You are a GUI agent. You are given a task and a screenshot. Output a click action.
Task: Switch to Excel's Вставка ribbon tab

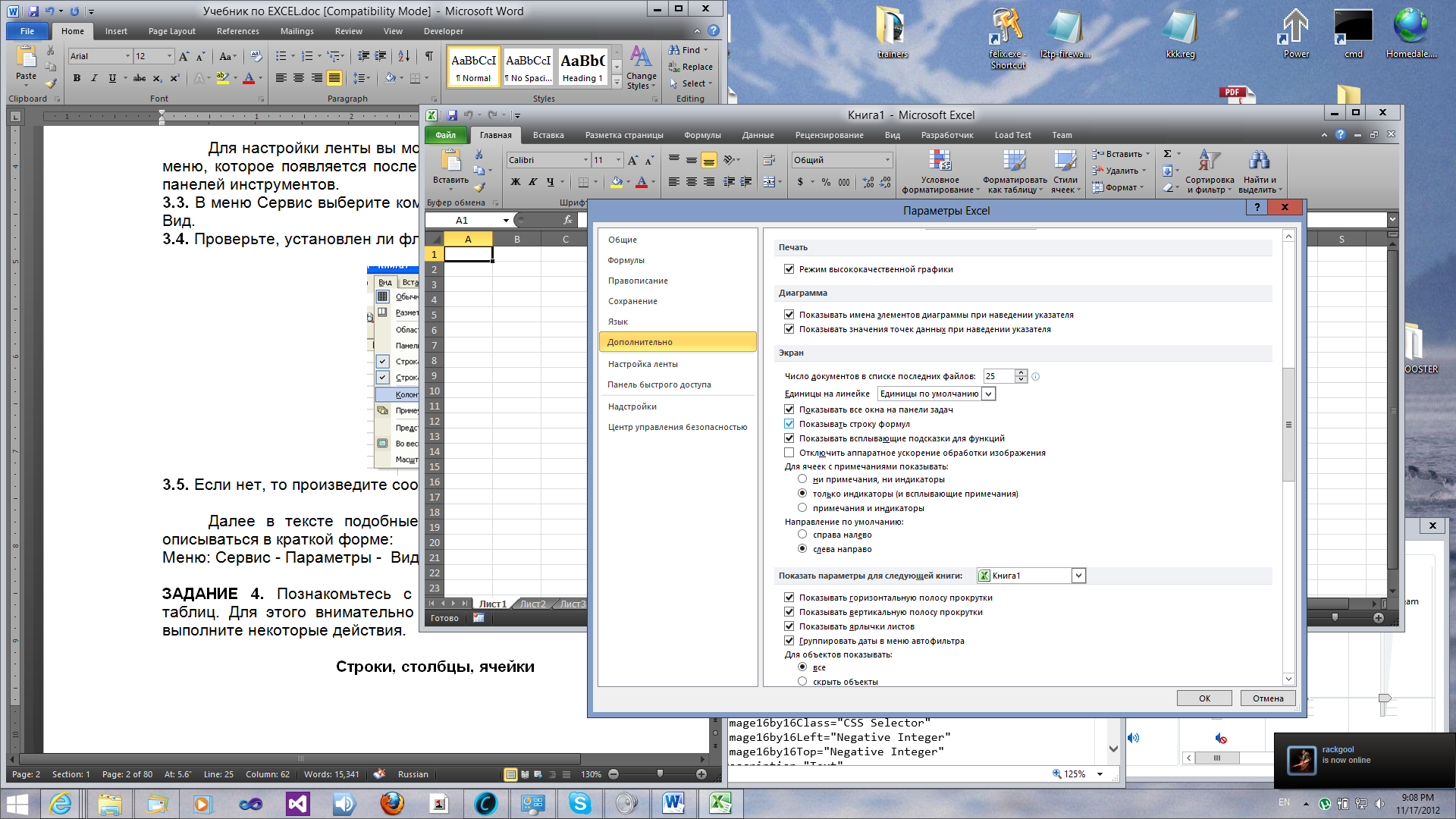(548, 135)
